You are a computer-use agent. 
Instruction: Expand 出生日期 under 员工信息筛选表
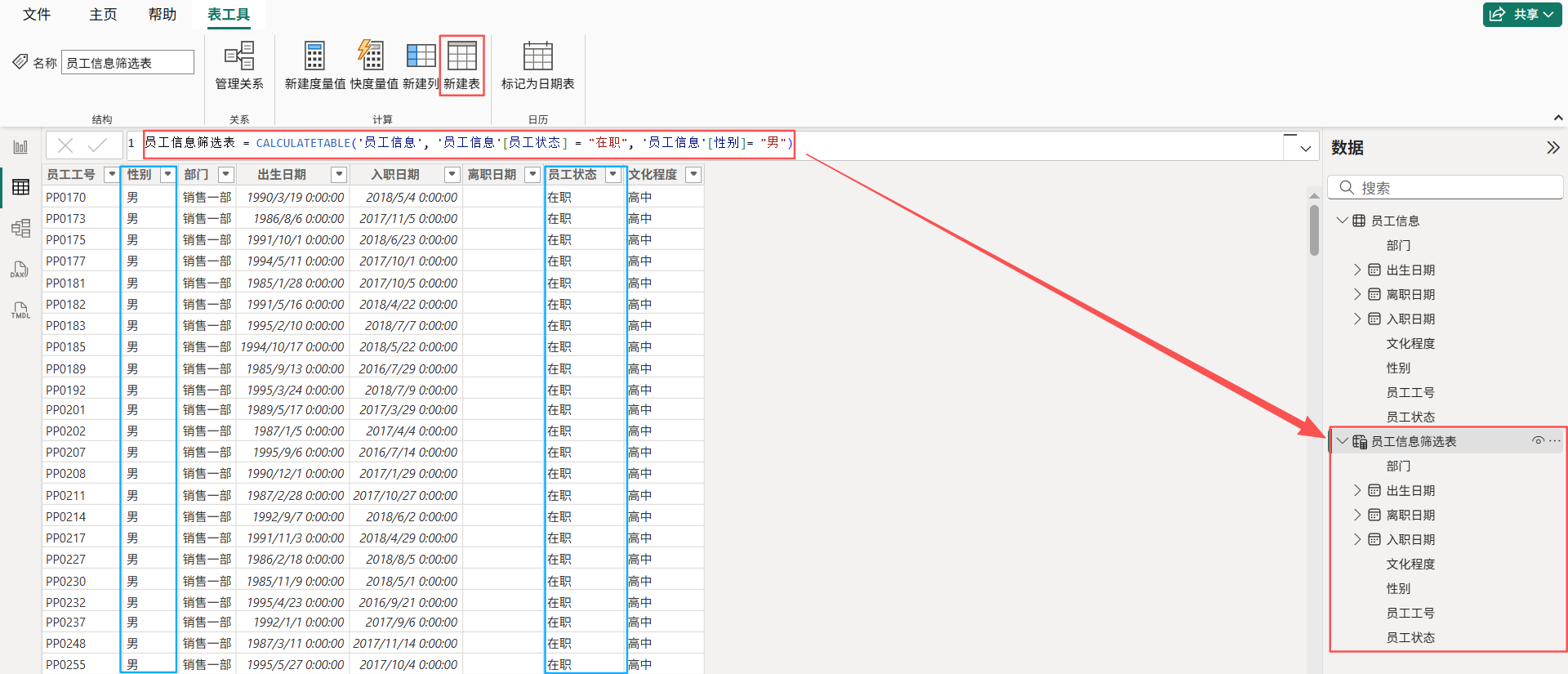(x=1357, y=490)
